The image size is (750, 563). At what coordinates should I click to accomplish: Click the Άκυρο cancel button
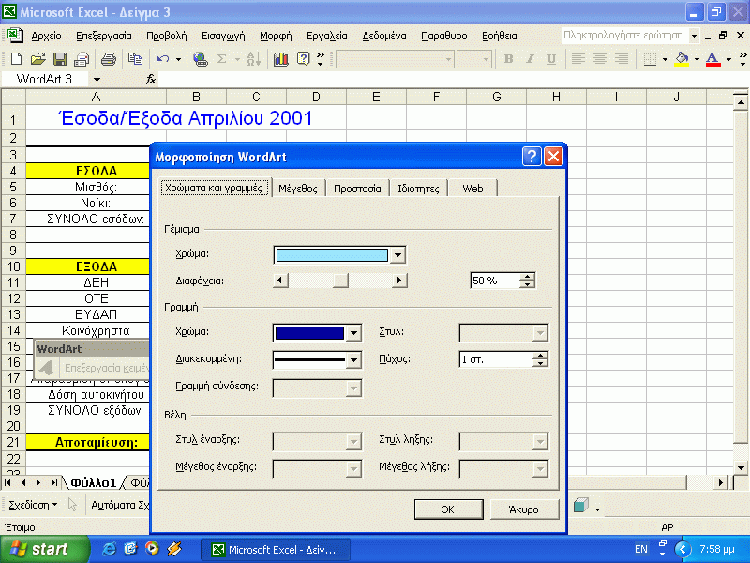point(524,509)
